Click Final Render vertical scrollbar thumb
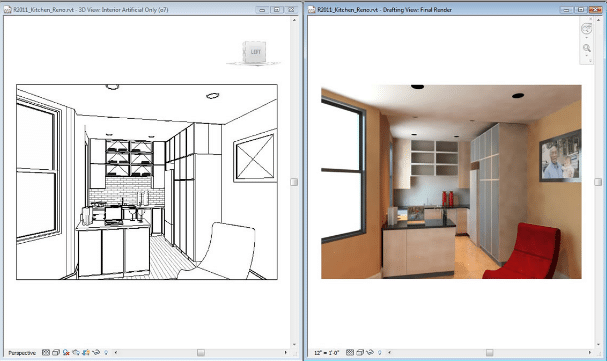The width and height of the screenshot is (607, 361). pyautogui.click(x=598, y=182)
